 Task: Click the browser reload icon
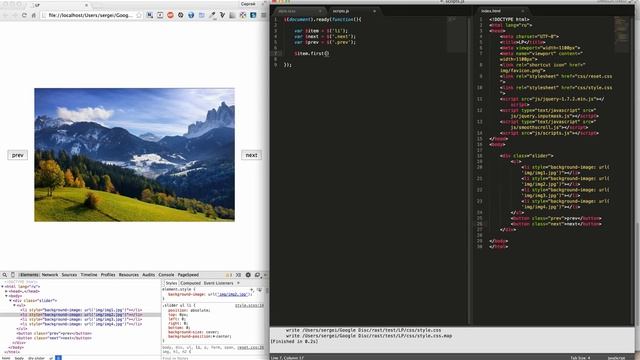24,15
